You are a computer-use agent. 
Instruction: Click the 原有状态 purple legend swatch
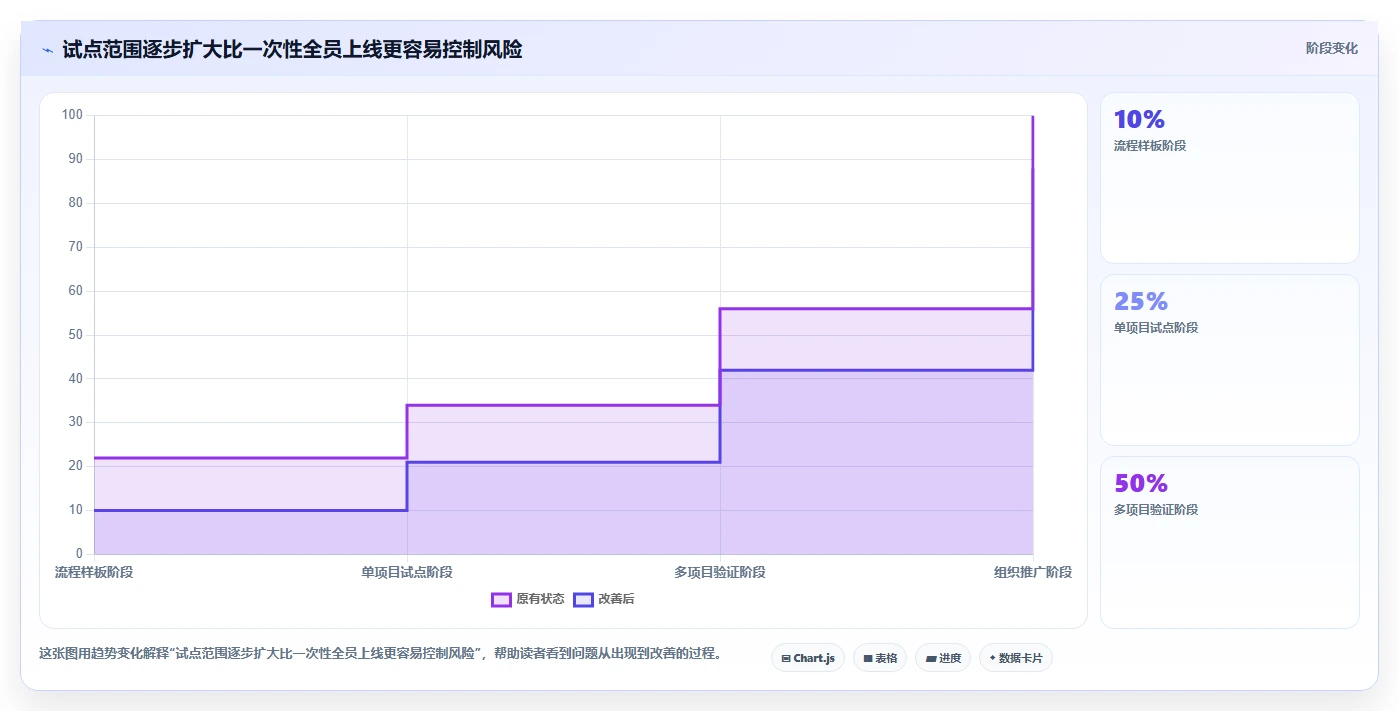click(501, 599)
